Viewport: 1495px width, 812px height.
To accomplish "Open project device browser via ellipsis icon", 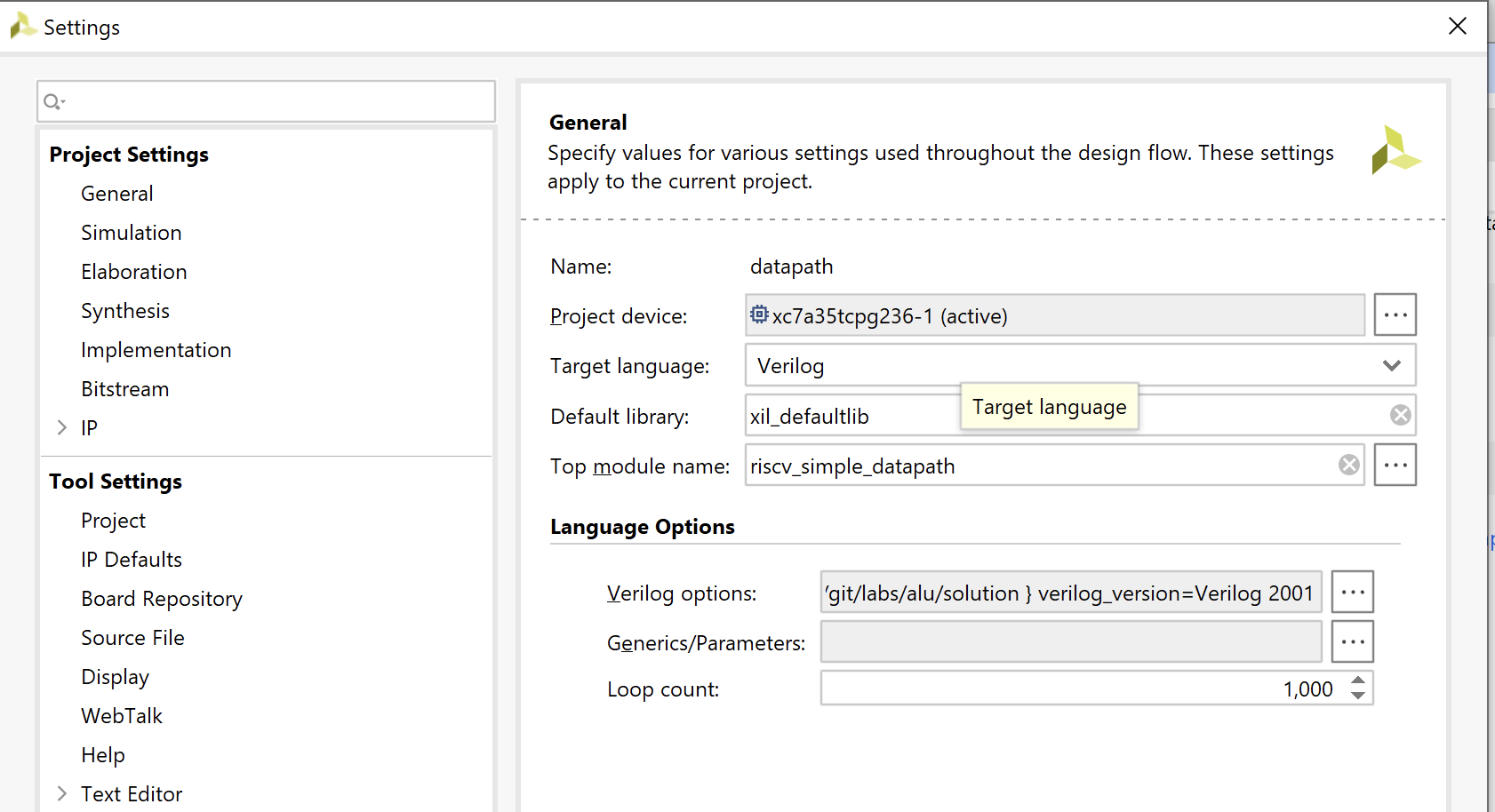I will [1395, 314].
